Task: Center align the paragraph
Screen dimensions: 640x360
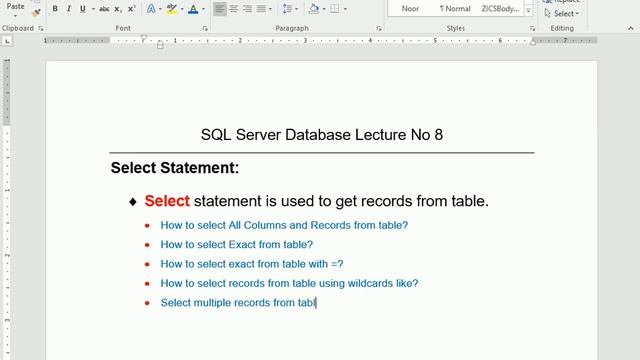Action: point(233,9)
